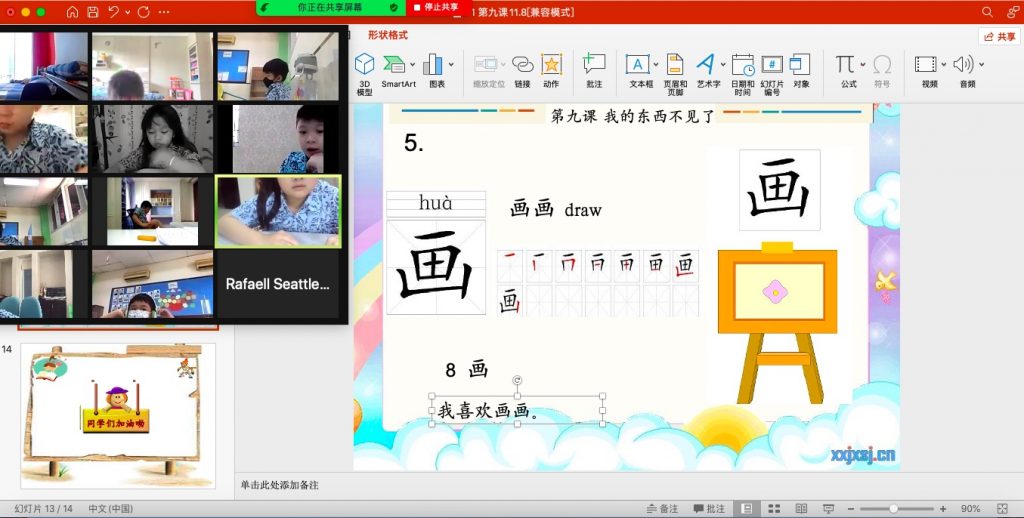
Task: Click the 停止共享 stop sharing button
Action: click(x=436, y=7)
